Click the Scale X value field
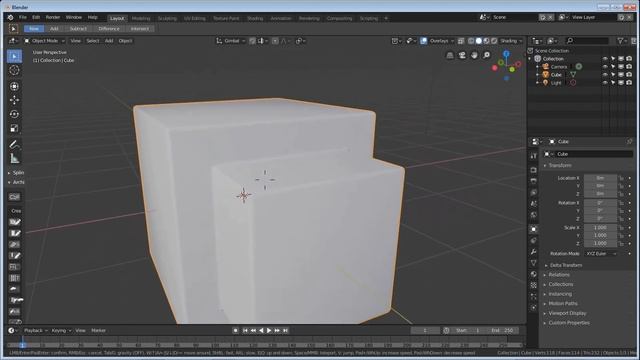 600,228
